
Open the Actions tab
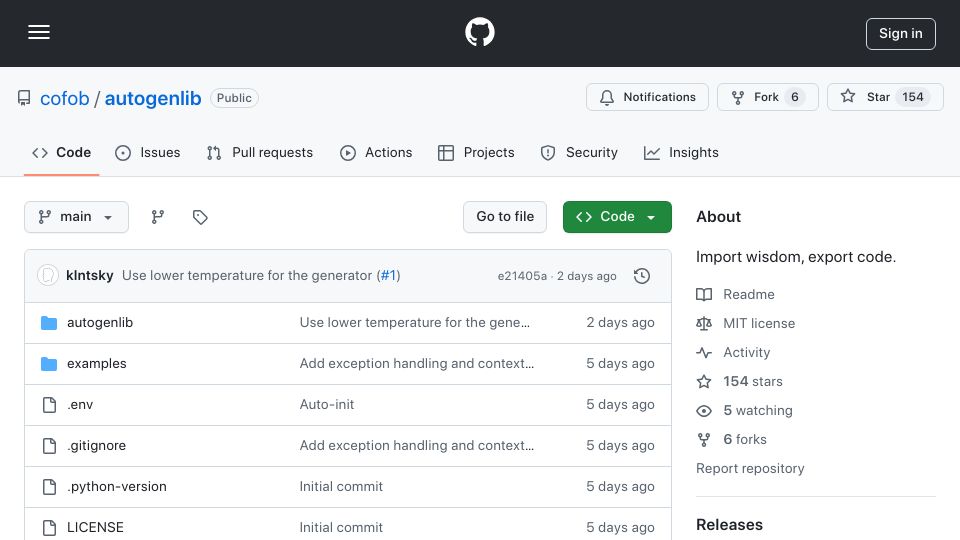(x=376, y=152)
